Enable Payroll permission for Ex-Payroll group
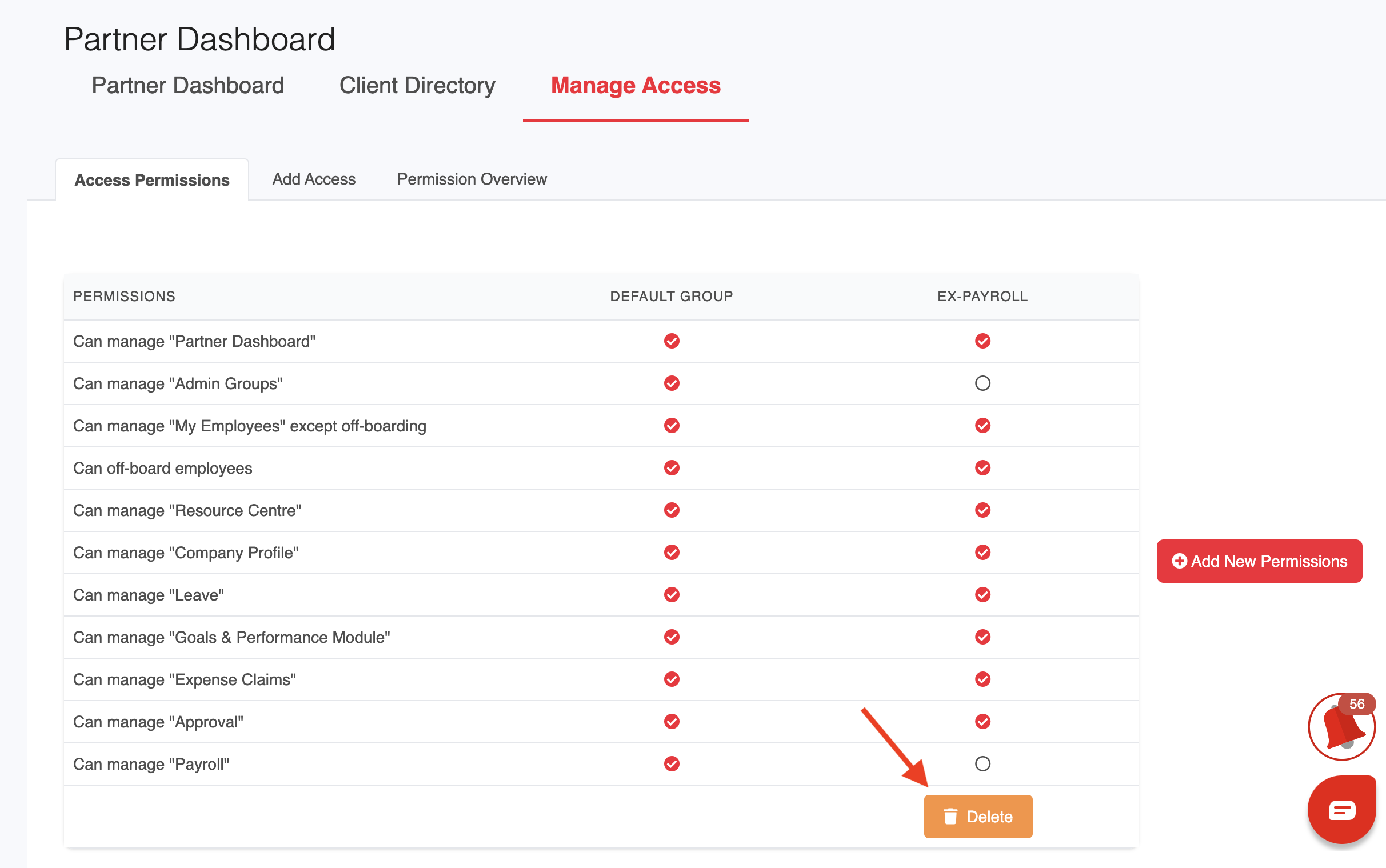 pos(982,763)
